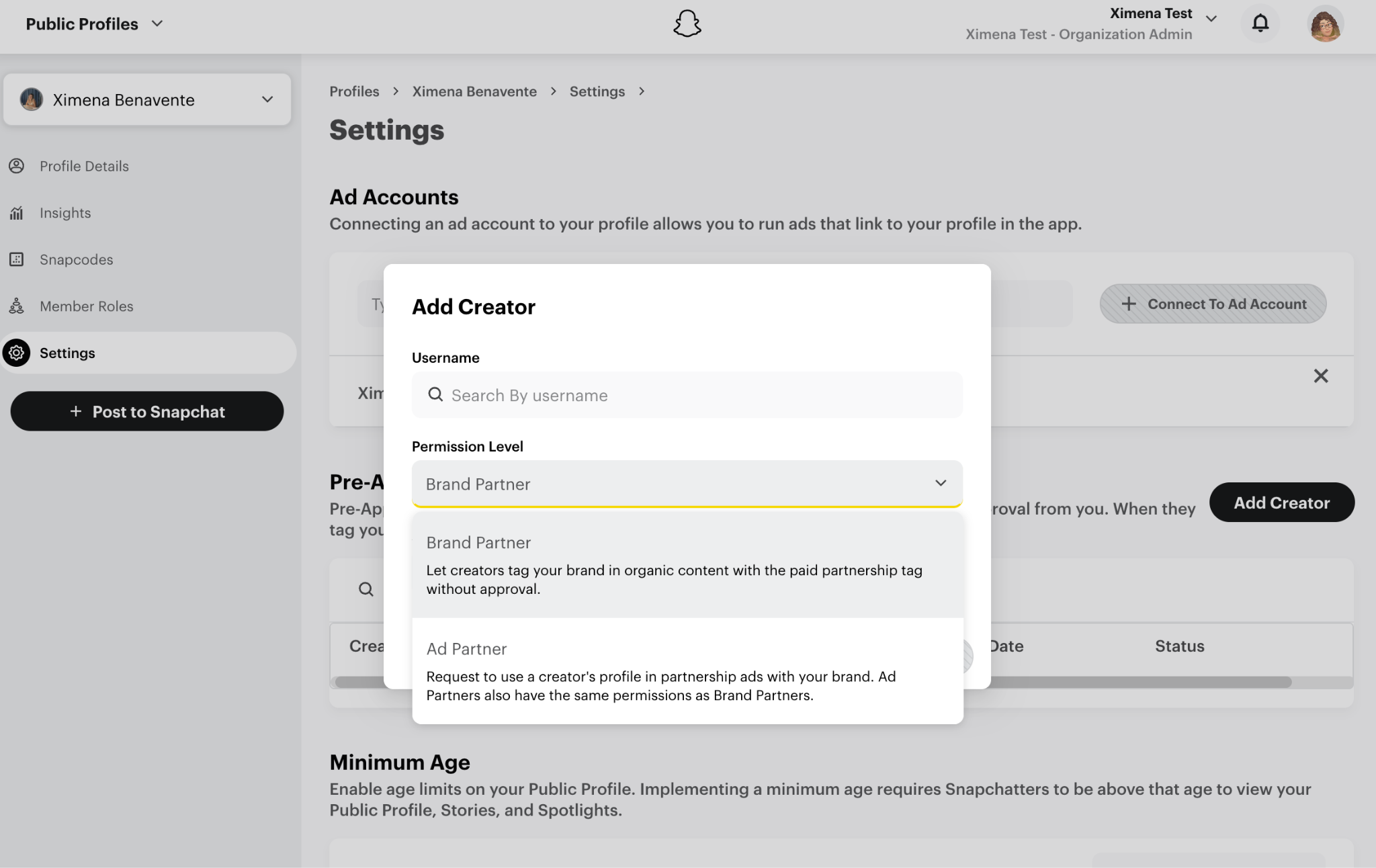Click the Insights chart icon
The height and width of the screenshot is (868, 1376).
pos(17,213)
